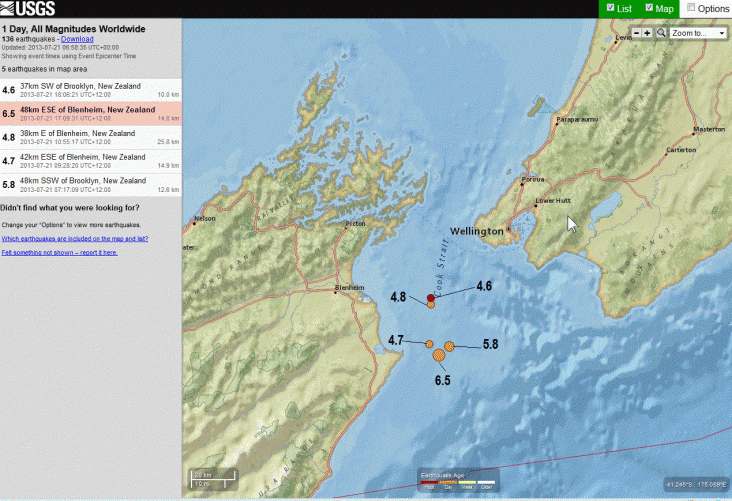
Task: Click the Download link
Action: point(77,39)
